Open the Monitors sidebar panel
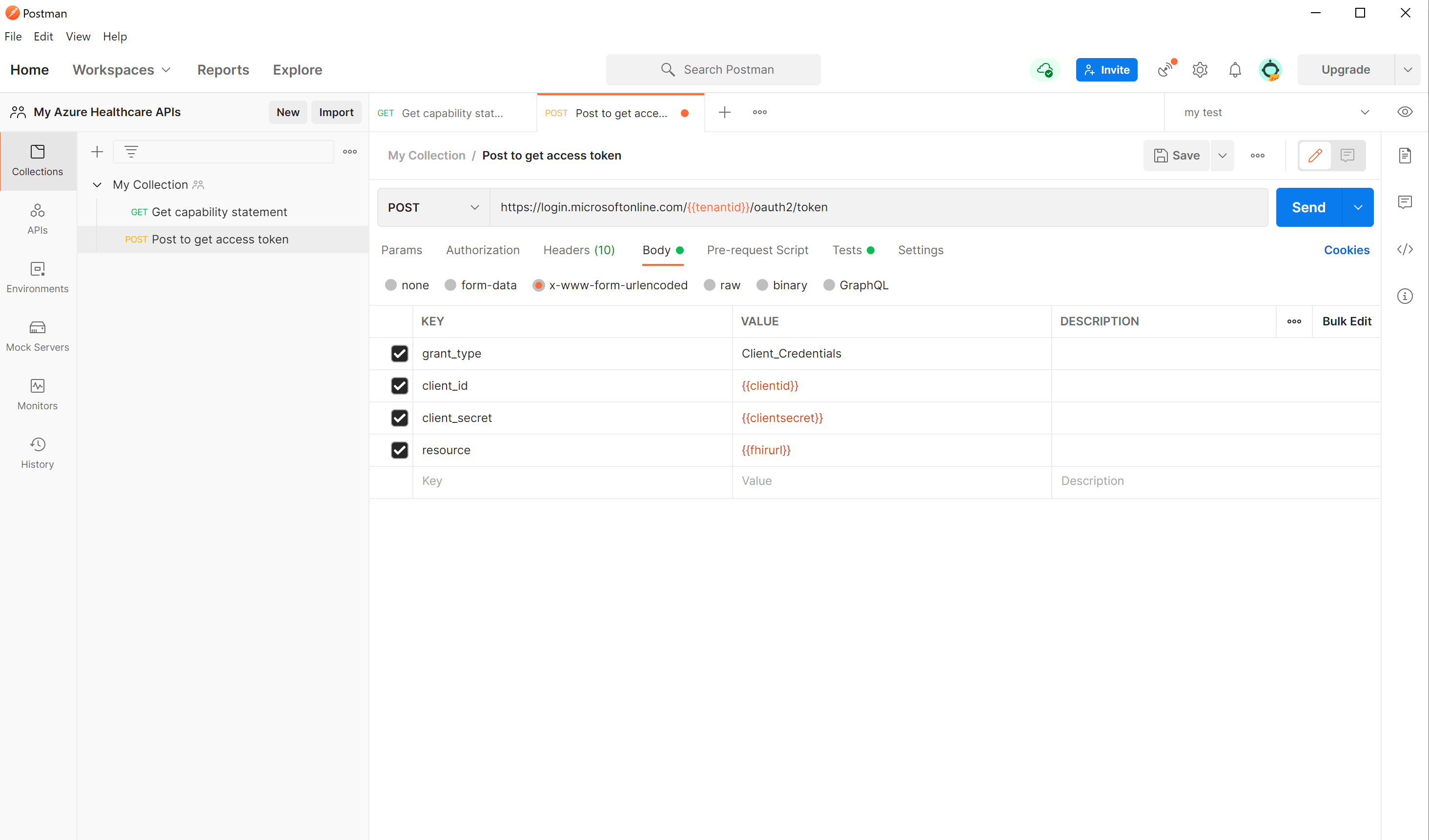Screen dimensions: 1429x840 (38, 395)
